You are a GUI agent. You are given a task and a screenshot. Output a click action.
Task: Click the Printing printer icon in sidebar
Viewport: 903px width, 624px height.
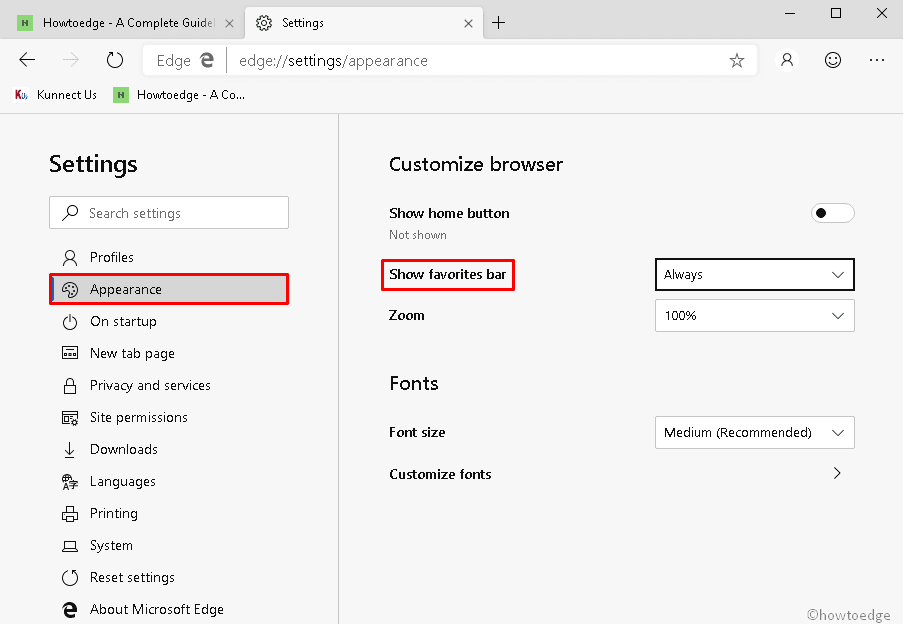[x=69, y=513]
